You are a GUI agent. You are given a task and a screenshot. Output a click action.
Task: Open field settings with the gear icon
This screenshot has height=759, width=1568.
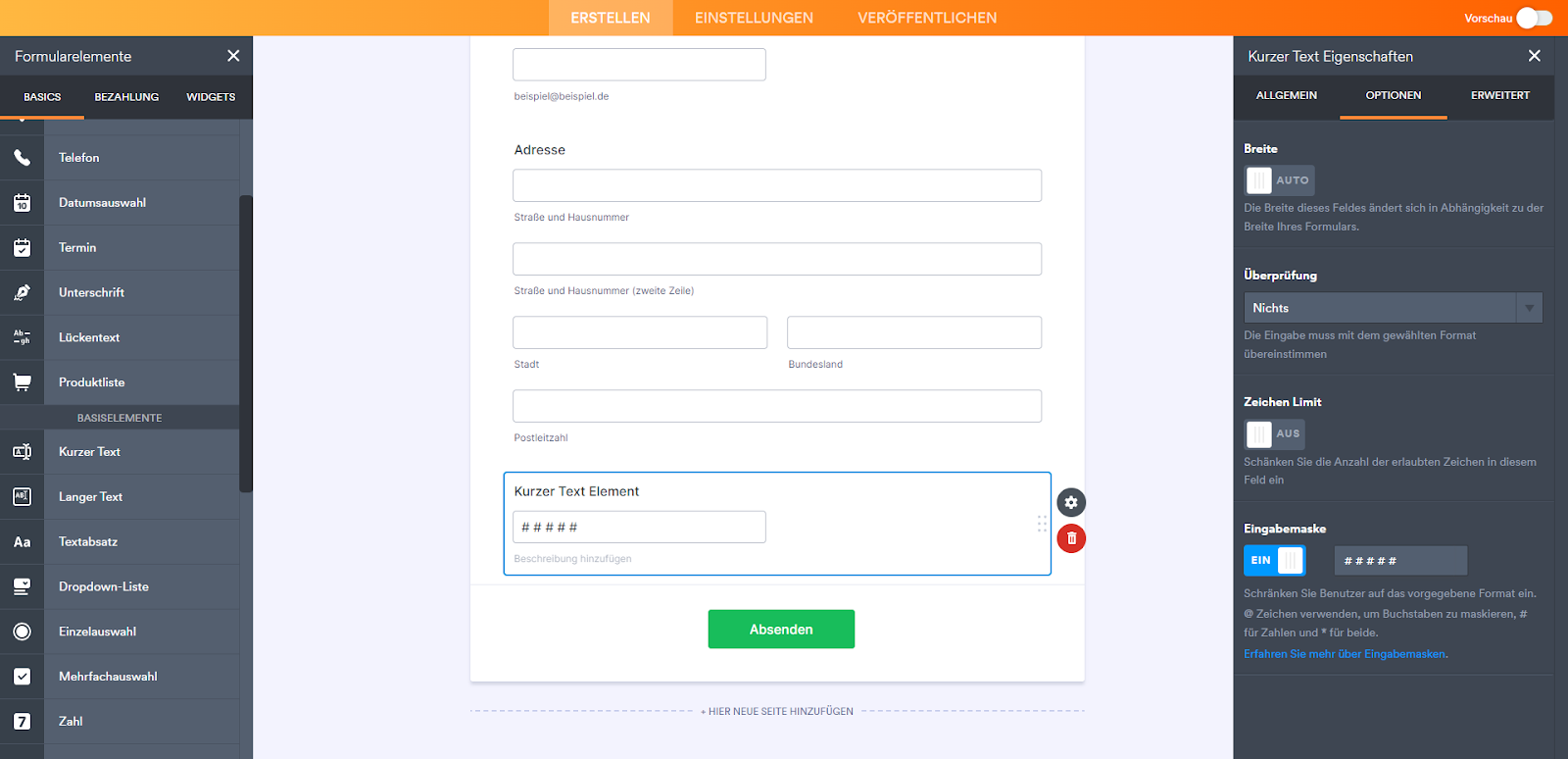pyautogui.click(x=1071, y=503)
